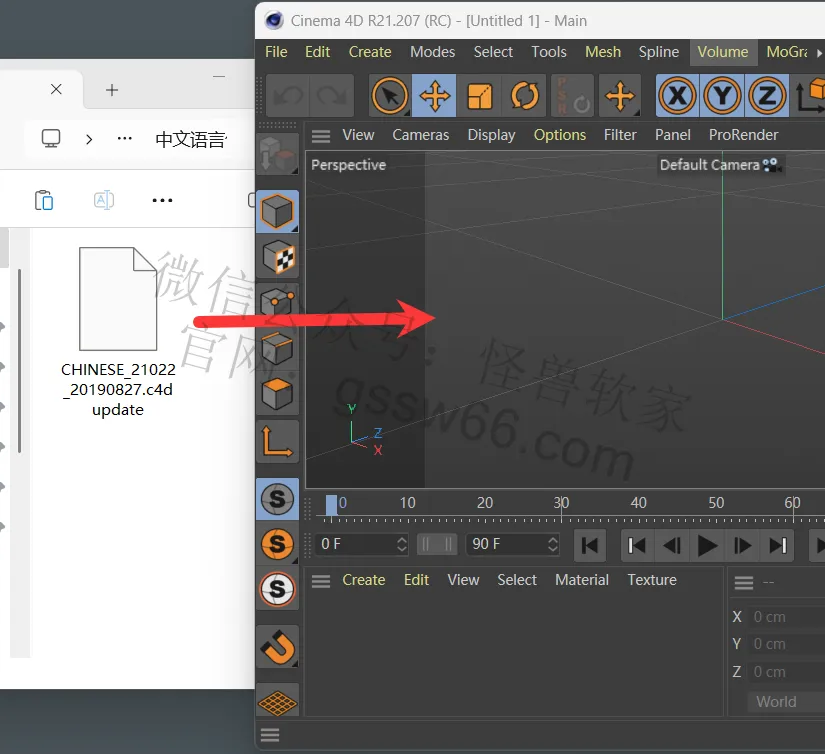Open viewport Options menu
The width and height of the screenshot is (825, 754).
[x=560, y=135]
